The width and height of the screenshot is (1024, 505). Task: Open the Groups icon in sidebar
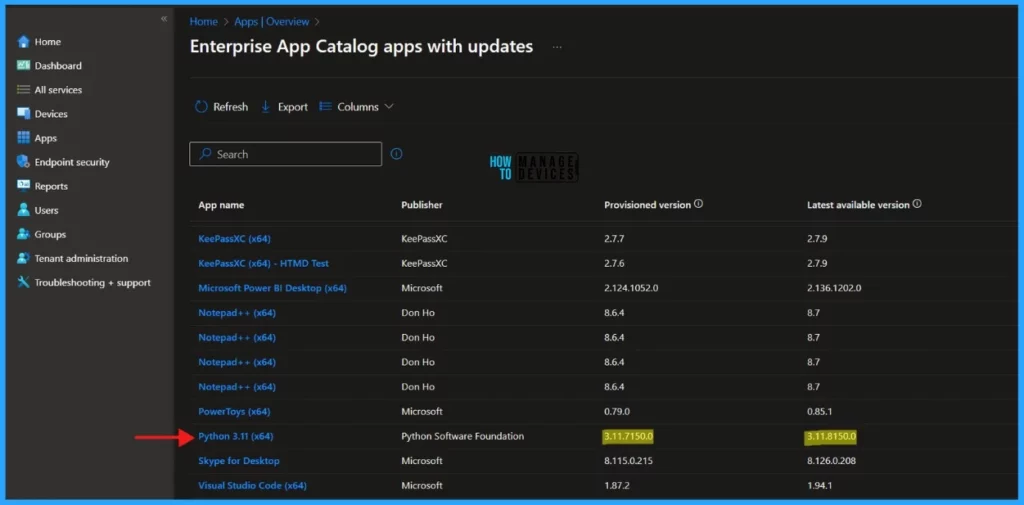24,234
